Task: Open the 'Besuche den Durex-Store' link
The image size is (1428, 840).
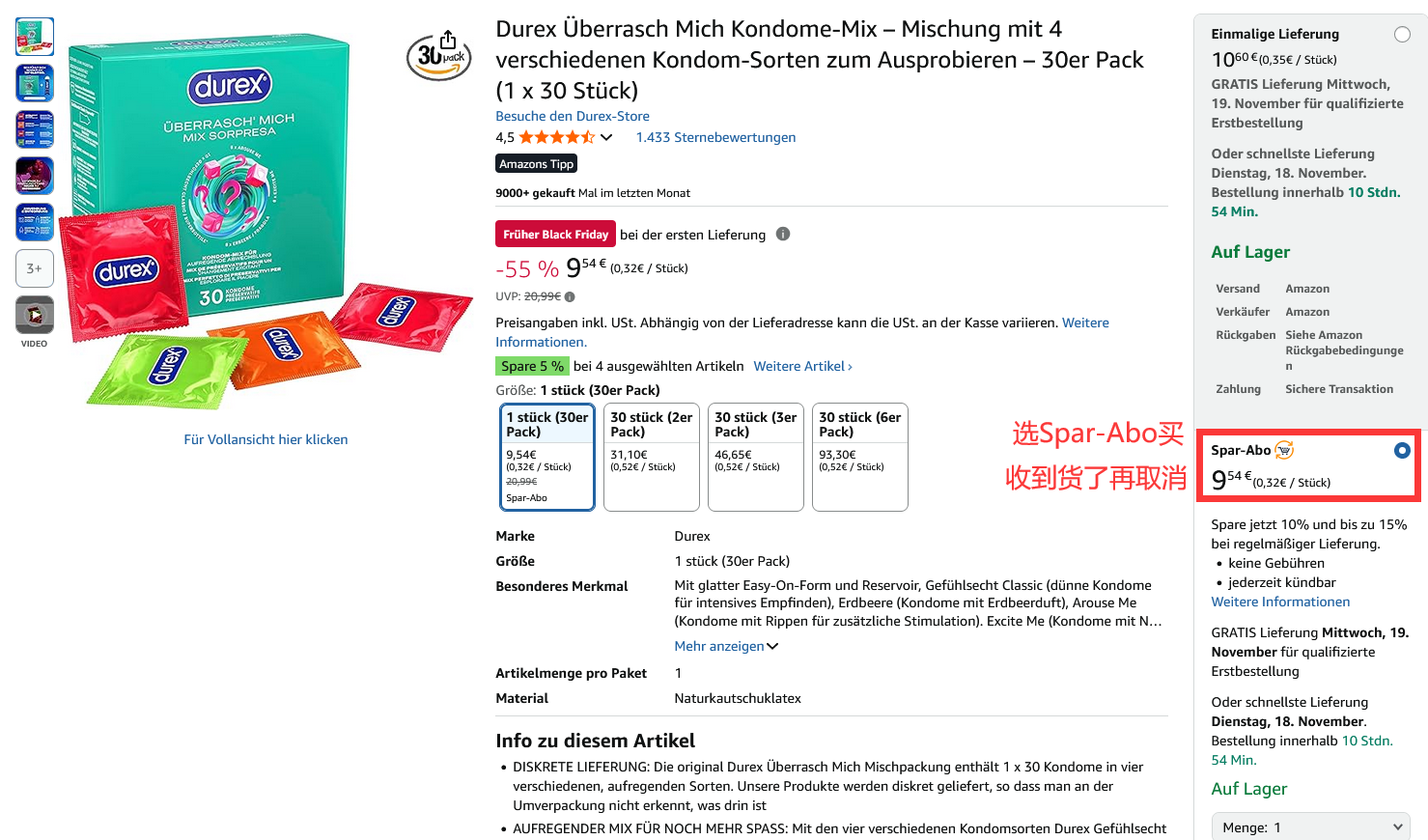Action: pyautogui.click(x=573, y=116)
